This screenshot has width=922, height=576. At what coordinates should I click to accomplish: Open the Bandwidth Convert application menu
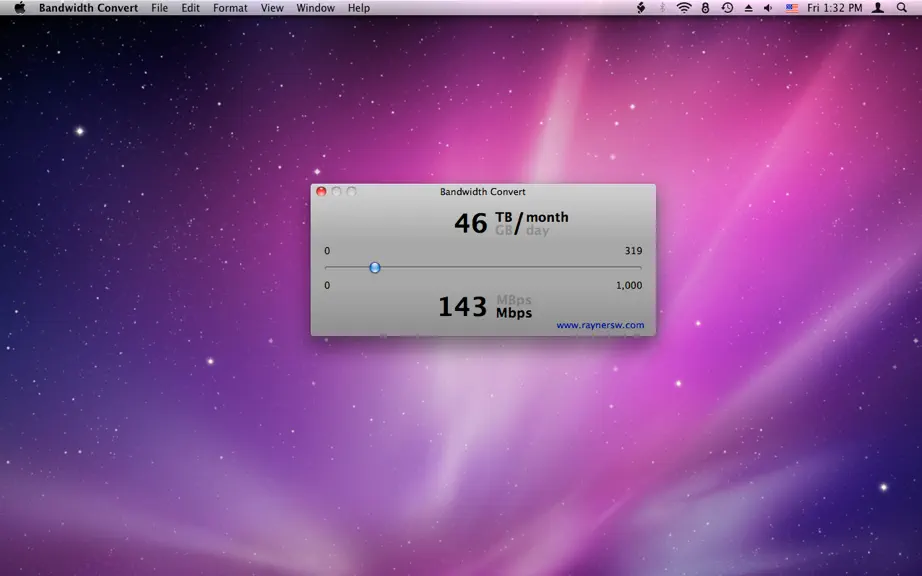coord(89,8)
